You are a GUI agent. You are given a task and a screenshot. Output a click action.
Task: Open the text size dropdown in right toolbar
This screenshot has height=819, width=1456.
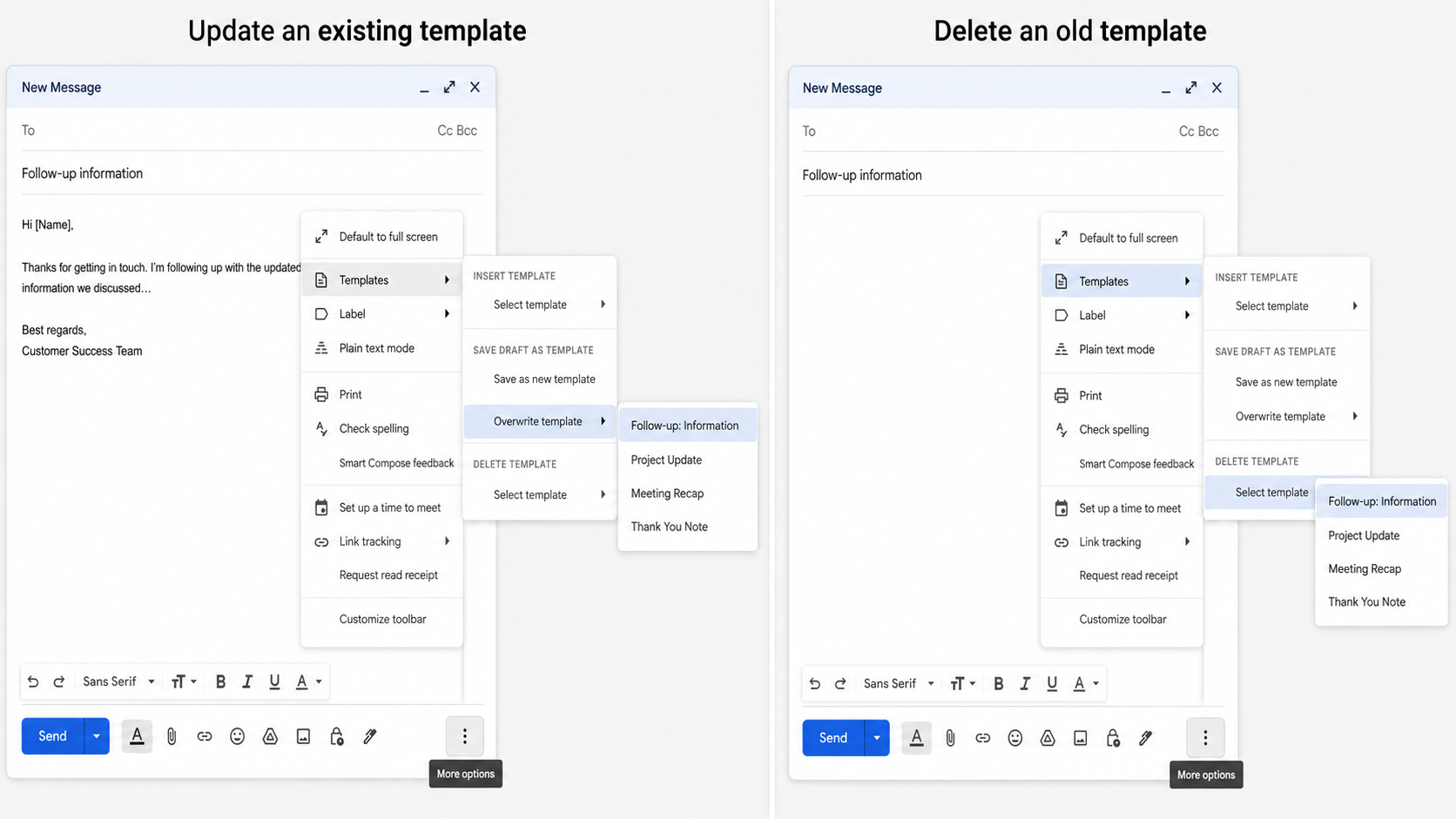(x=962, y=683)
